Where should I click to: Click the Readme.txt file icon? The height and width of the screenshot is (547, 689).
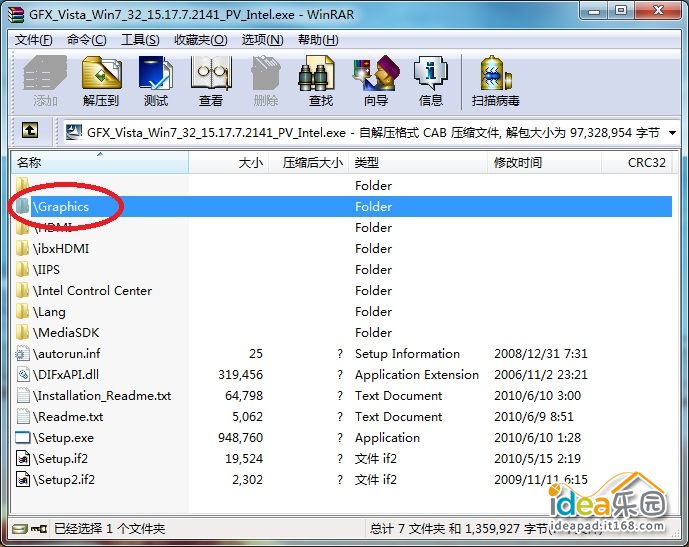tap(22, 417)
